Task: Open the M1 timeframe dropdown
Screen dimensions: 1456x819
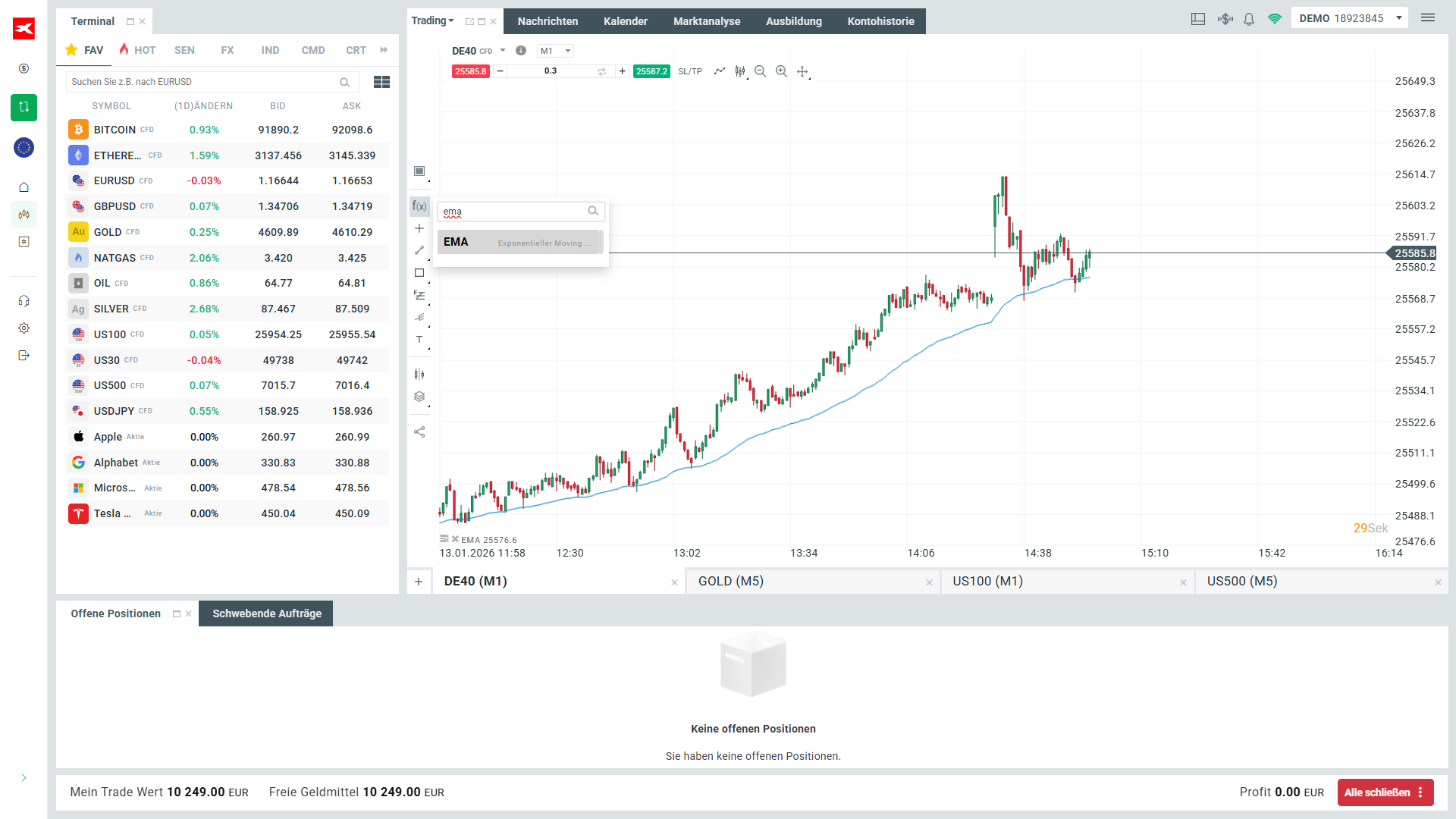Action: (x=555, y=51)
